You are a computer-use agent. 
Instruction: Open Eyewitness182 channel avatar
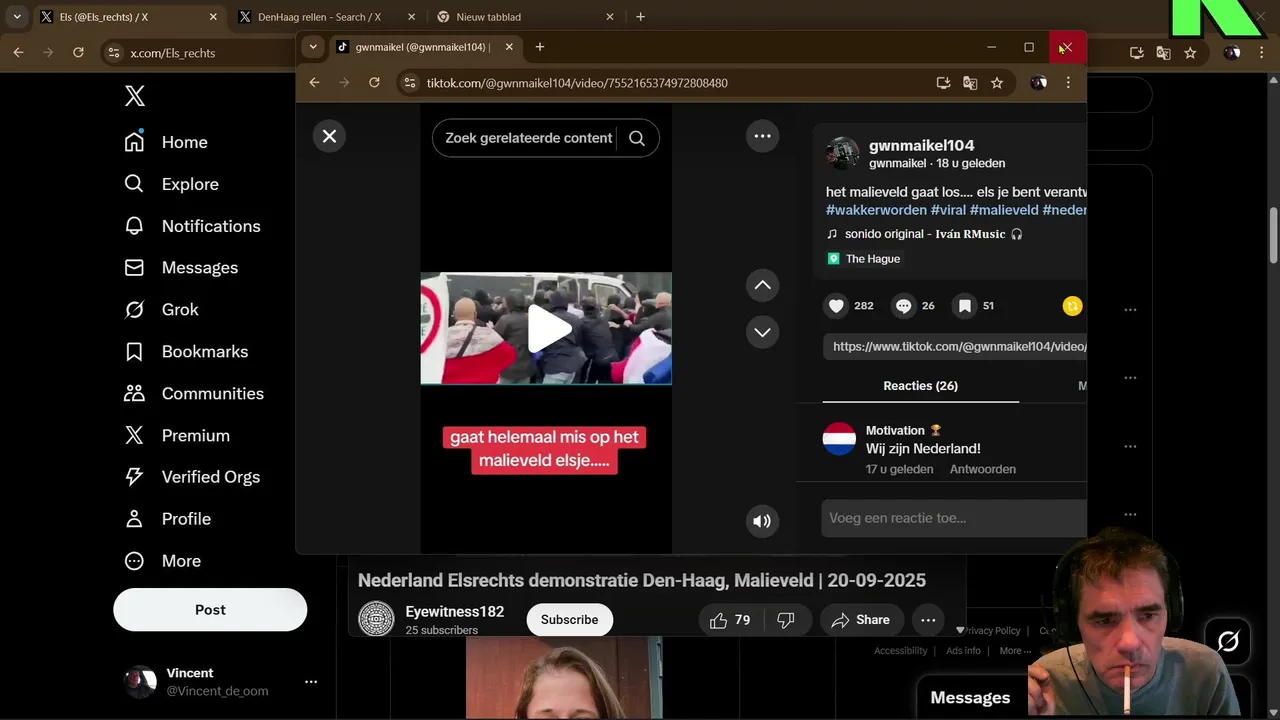pyautogui.click(x=376, y=619)
